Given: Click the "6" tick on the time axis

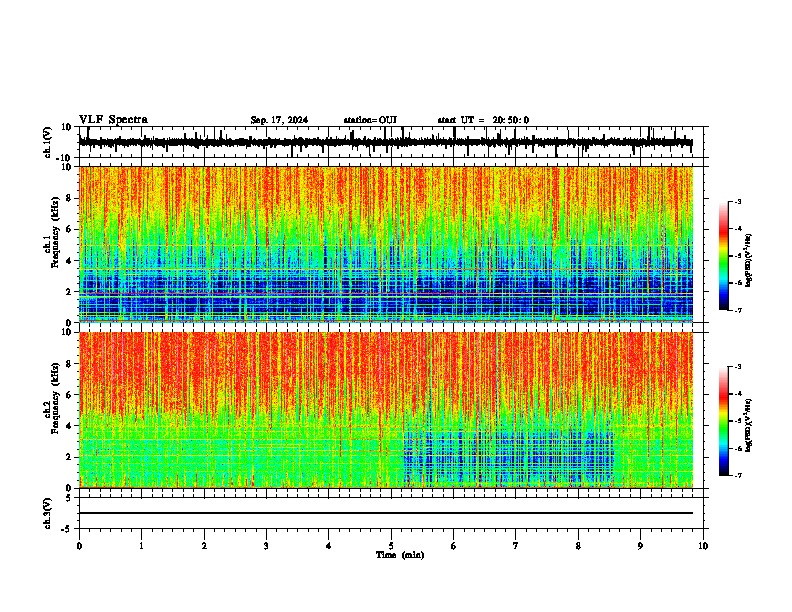Looking at the screenshot, I should pyautogui.click(x=454, y=546).
